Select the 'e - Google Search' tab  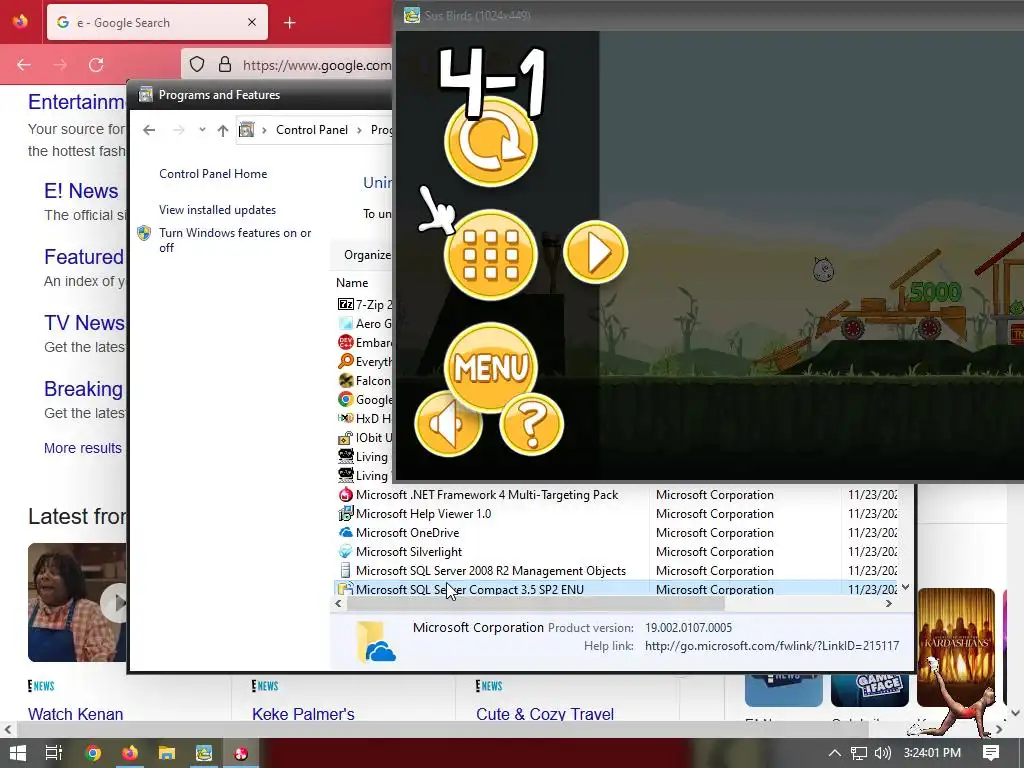click(x=157, y=22)
